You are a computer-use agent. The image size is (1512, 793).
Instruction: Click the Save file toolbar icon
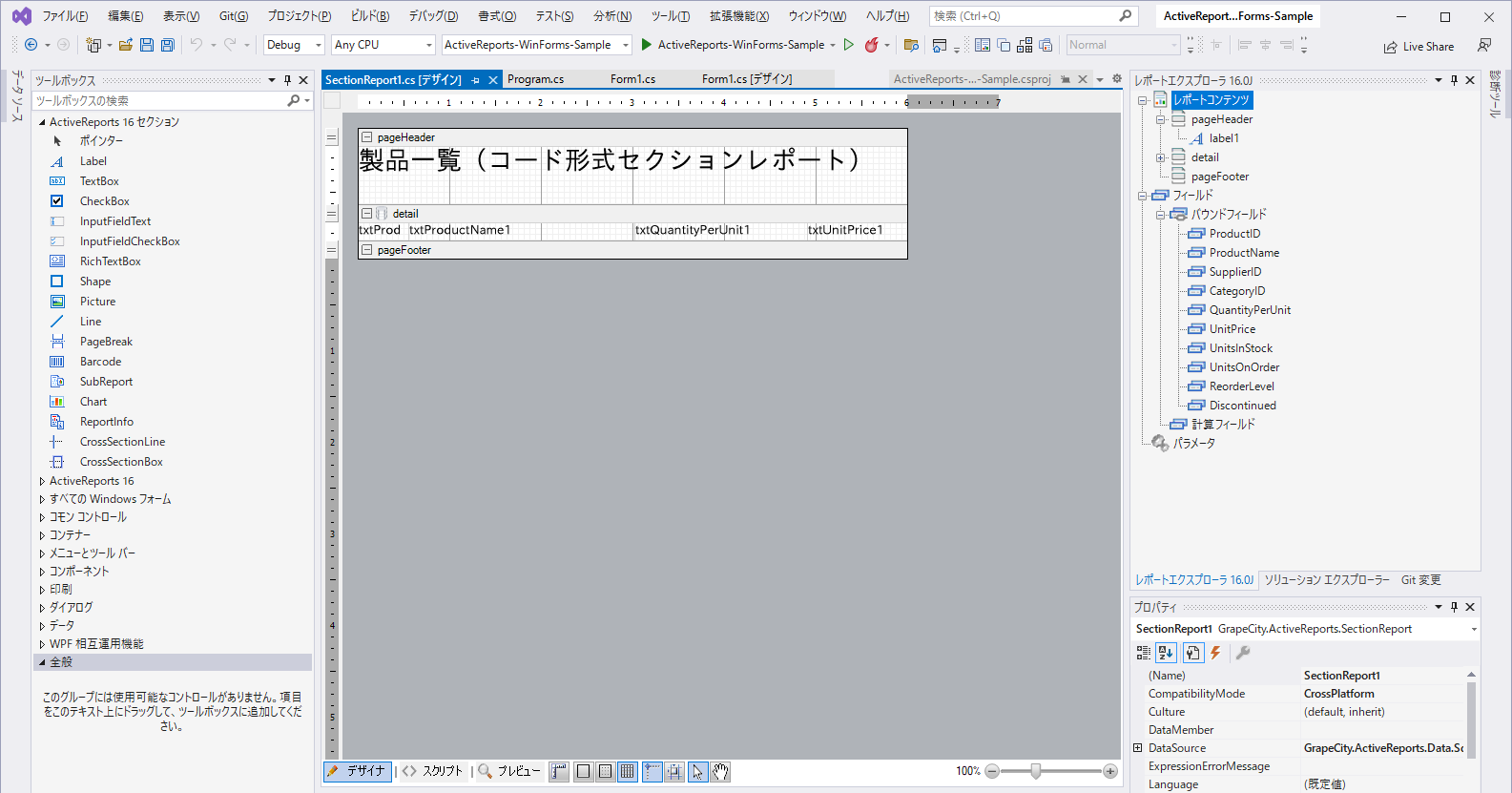(147, 45)
